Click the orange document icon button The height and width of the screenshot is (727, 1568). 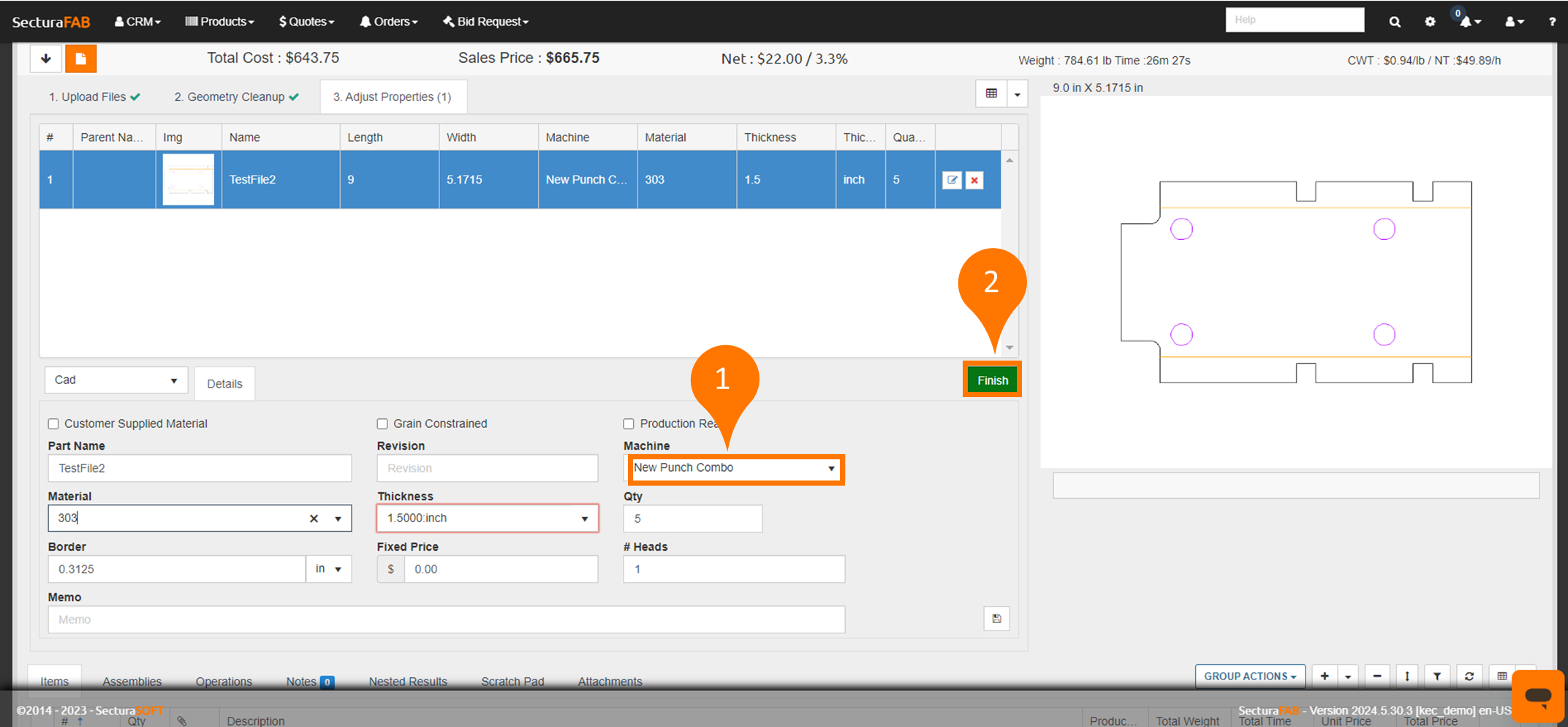[80, 59]
